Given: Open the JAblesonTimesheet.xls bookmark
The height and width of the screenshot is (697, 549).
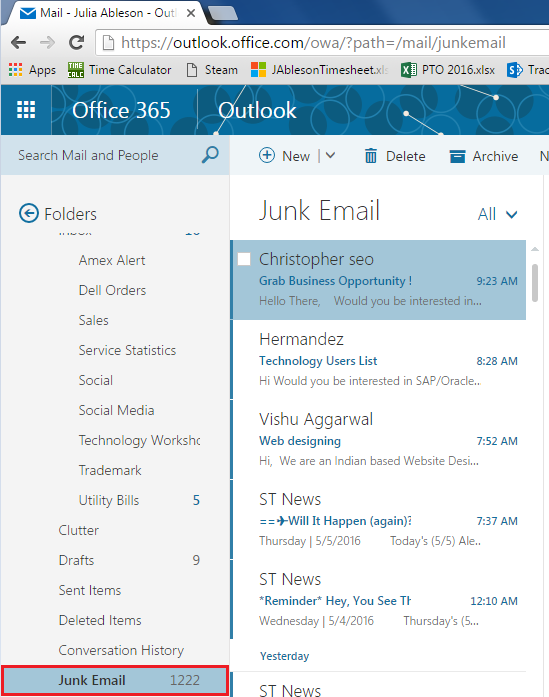Looking at the screenshot, I should click(319, 70).
